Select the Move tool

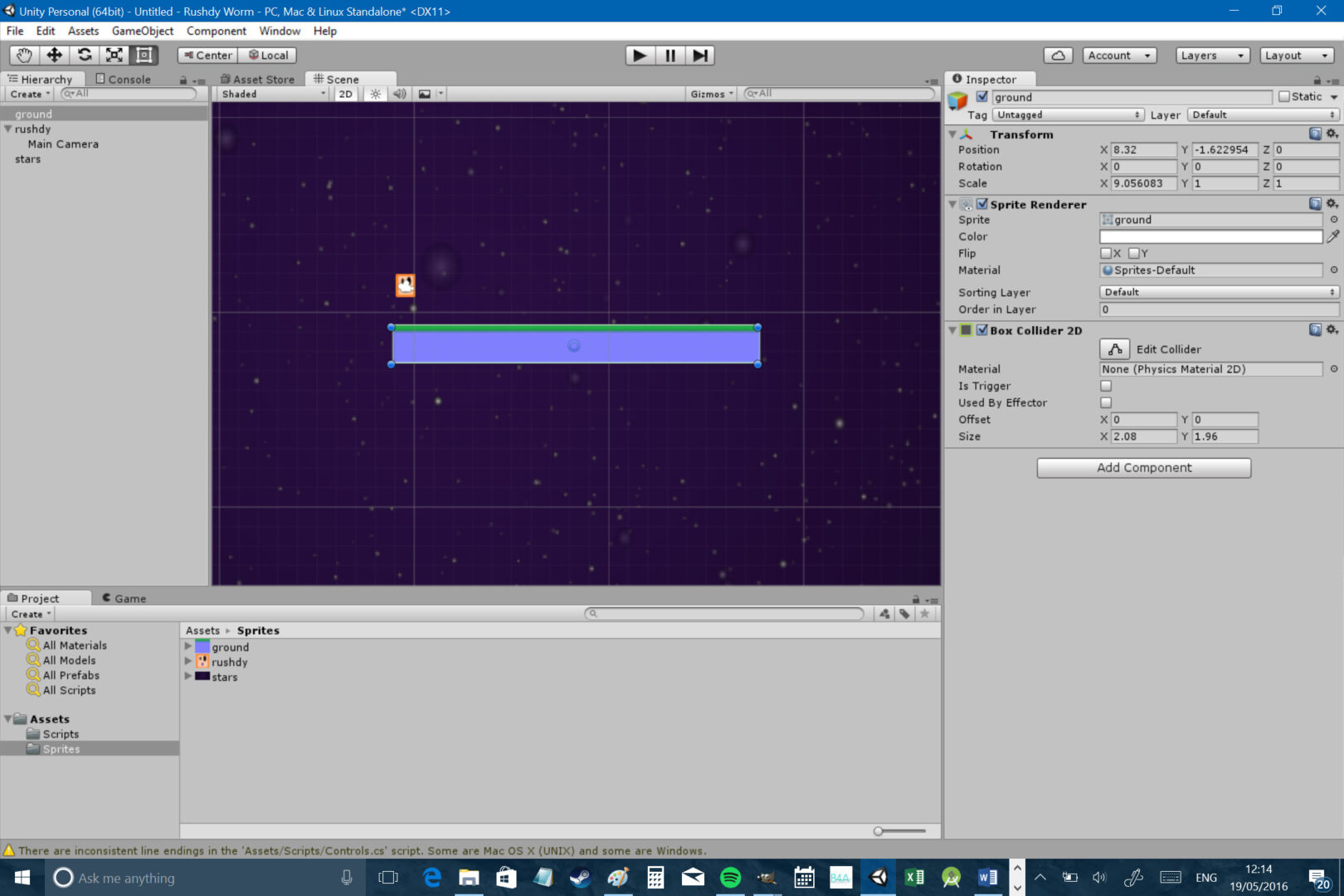(x=54, y=55)
